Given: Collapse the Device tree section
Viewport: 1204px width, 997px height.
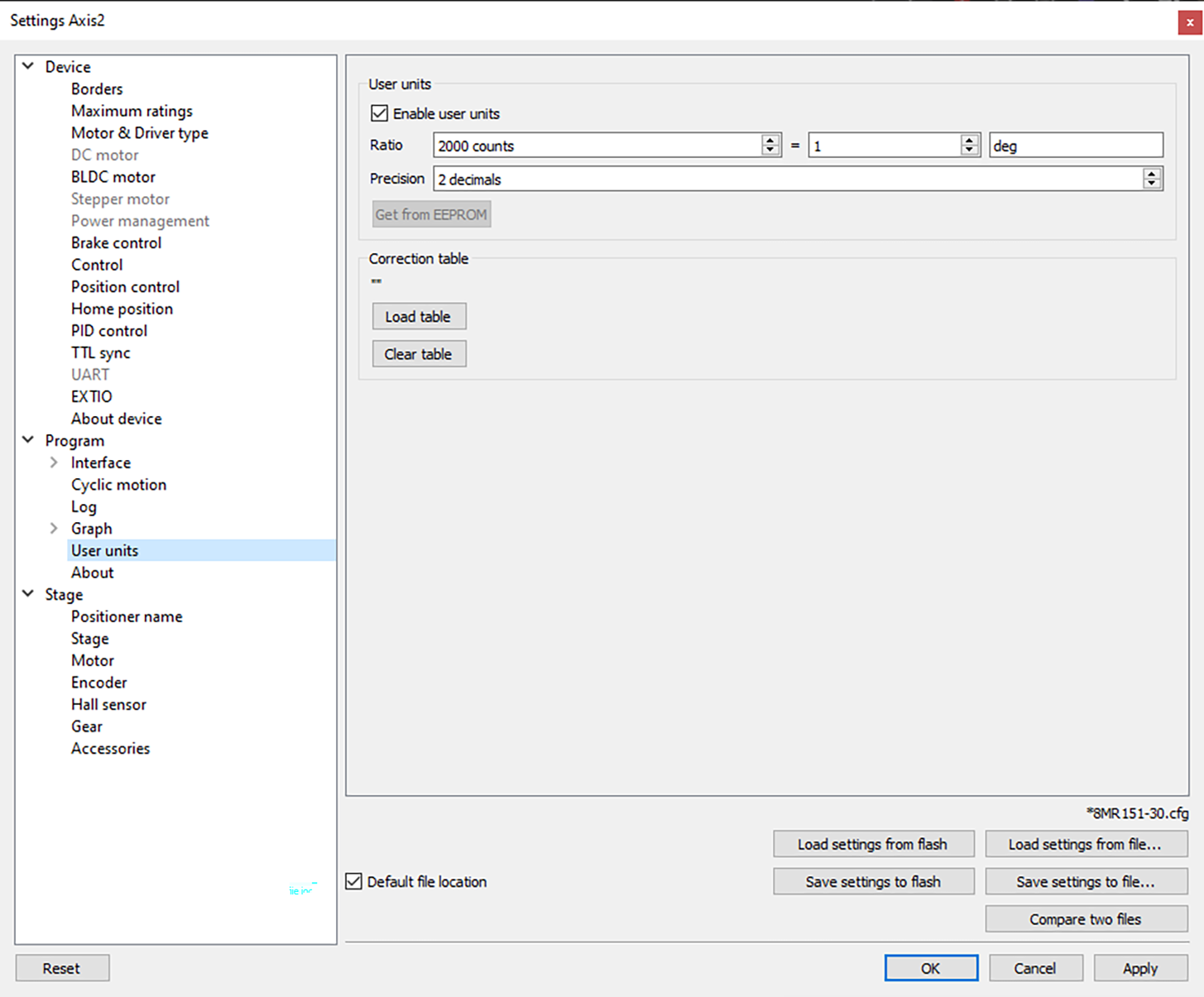Looking at the screenshot, I should point(28,66).
